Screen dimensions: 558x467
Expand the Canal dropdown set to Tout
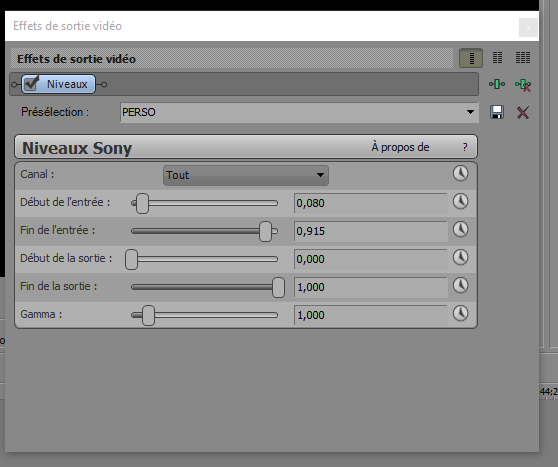pyautogui.click(x=246, y=175)
